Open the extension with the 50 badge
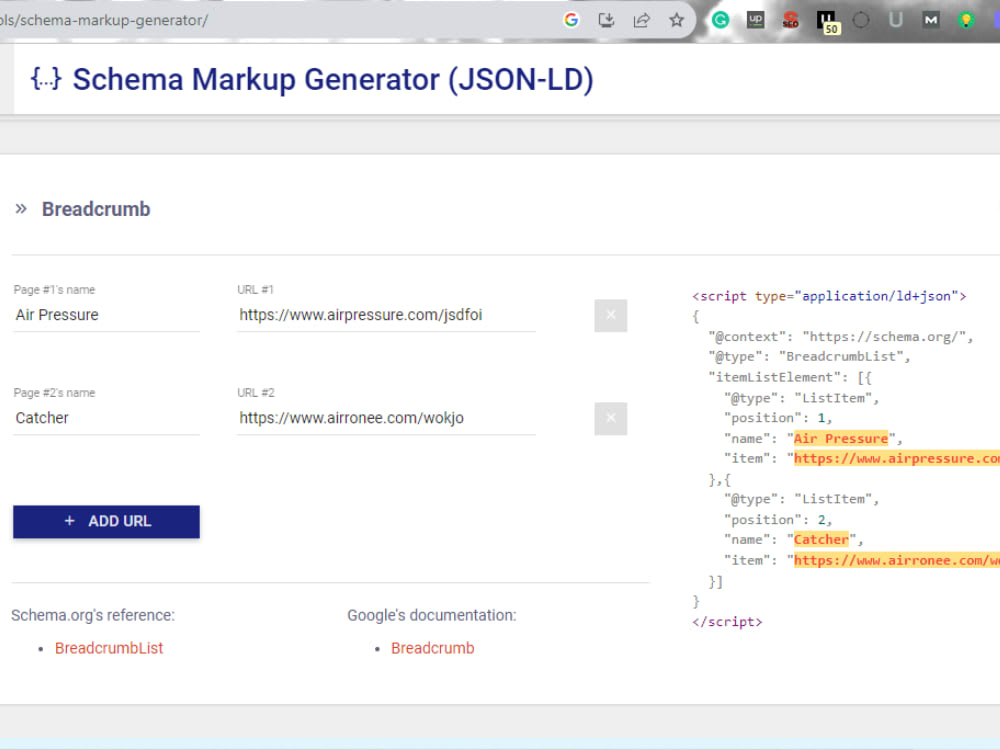1000x750 pixels. 828,22
